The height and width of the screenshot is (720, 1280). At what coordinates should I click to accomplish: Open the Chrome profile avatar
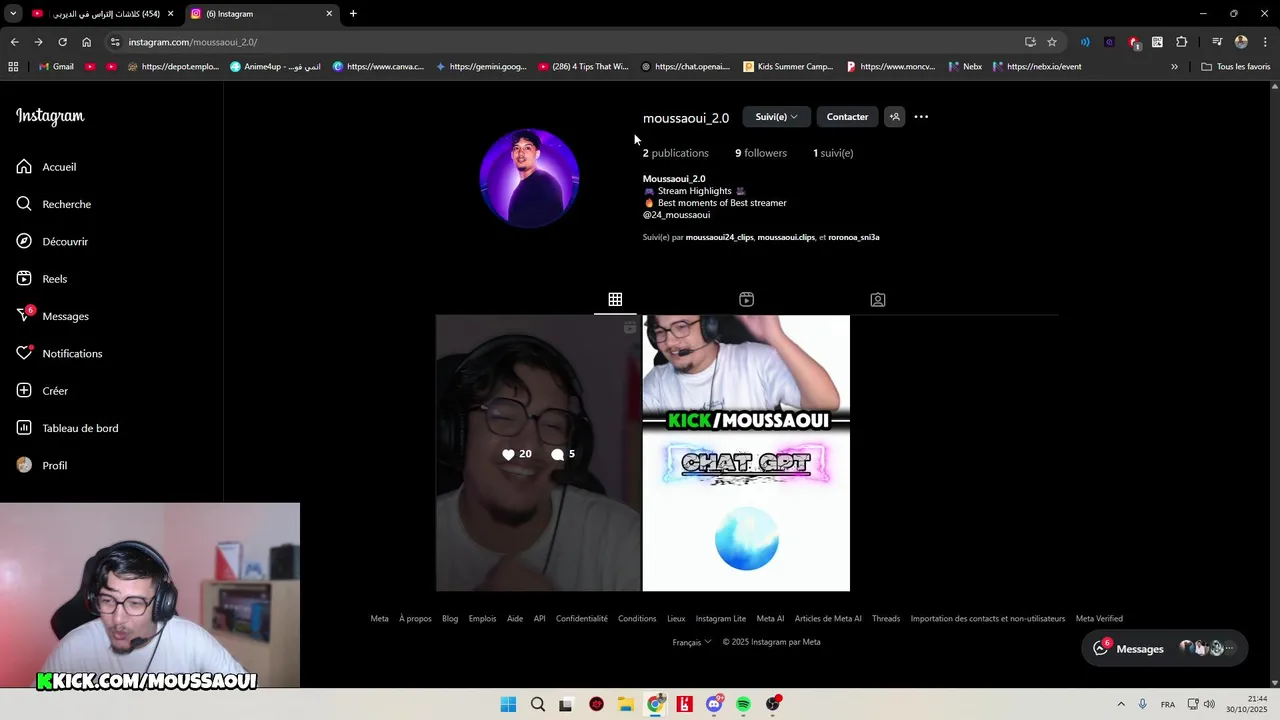click(x=1241, y=42)
